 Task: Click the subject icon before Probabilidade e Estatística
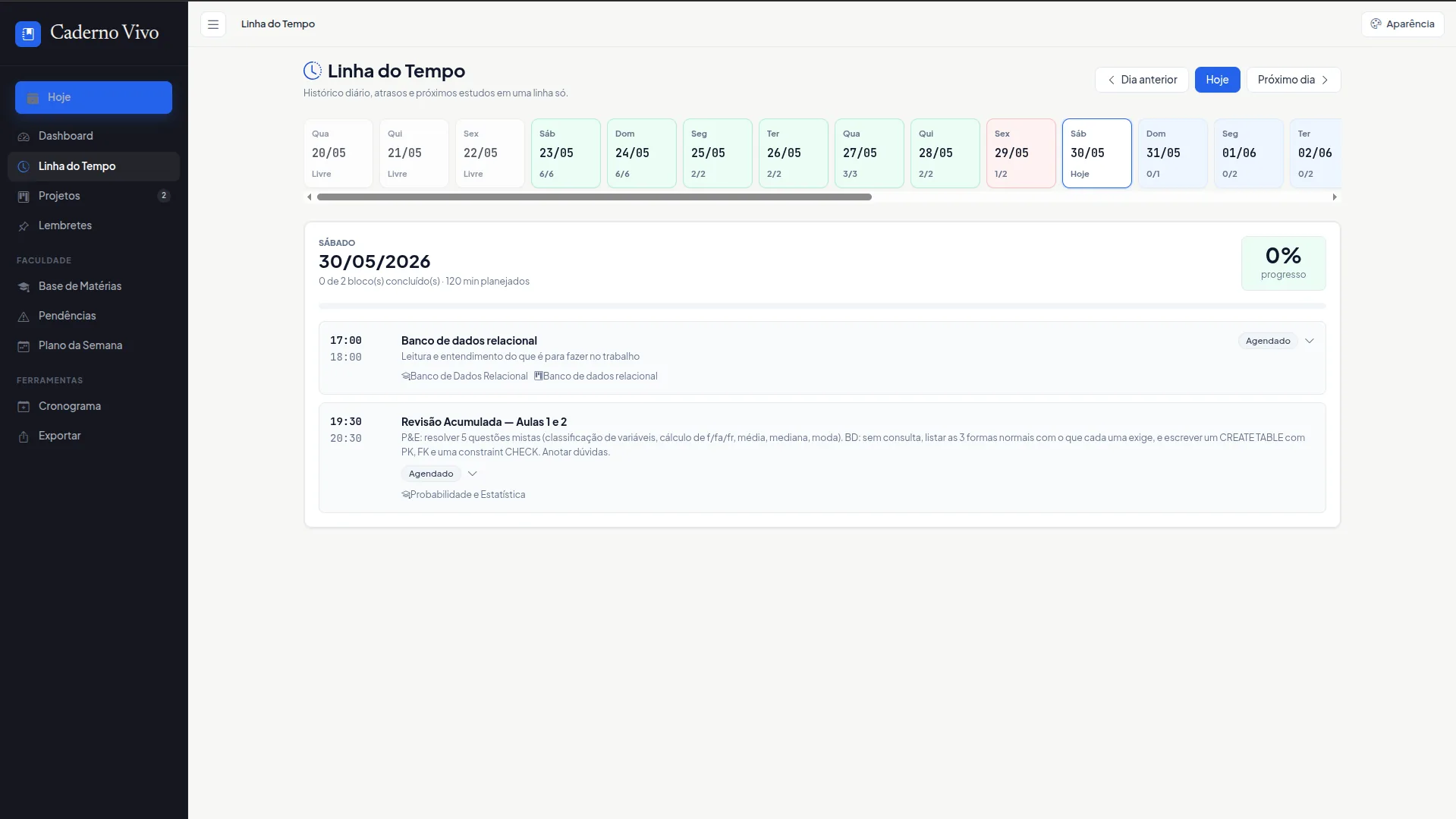(x=406, y=495)
